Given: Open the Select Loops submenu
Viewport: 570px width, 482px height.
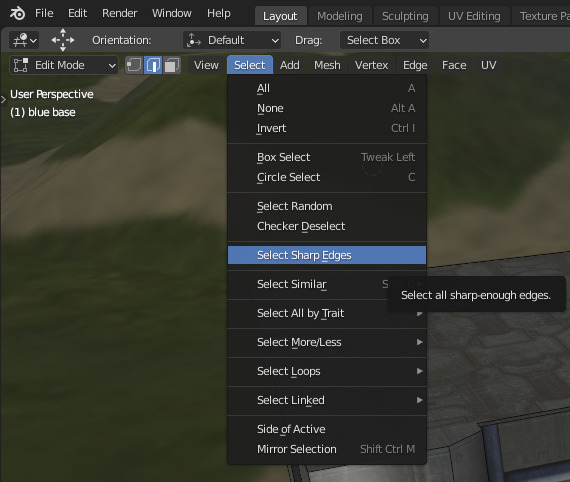Looking at the screenshot, I should tap(327, 371).
